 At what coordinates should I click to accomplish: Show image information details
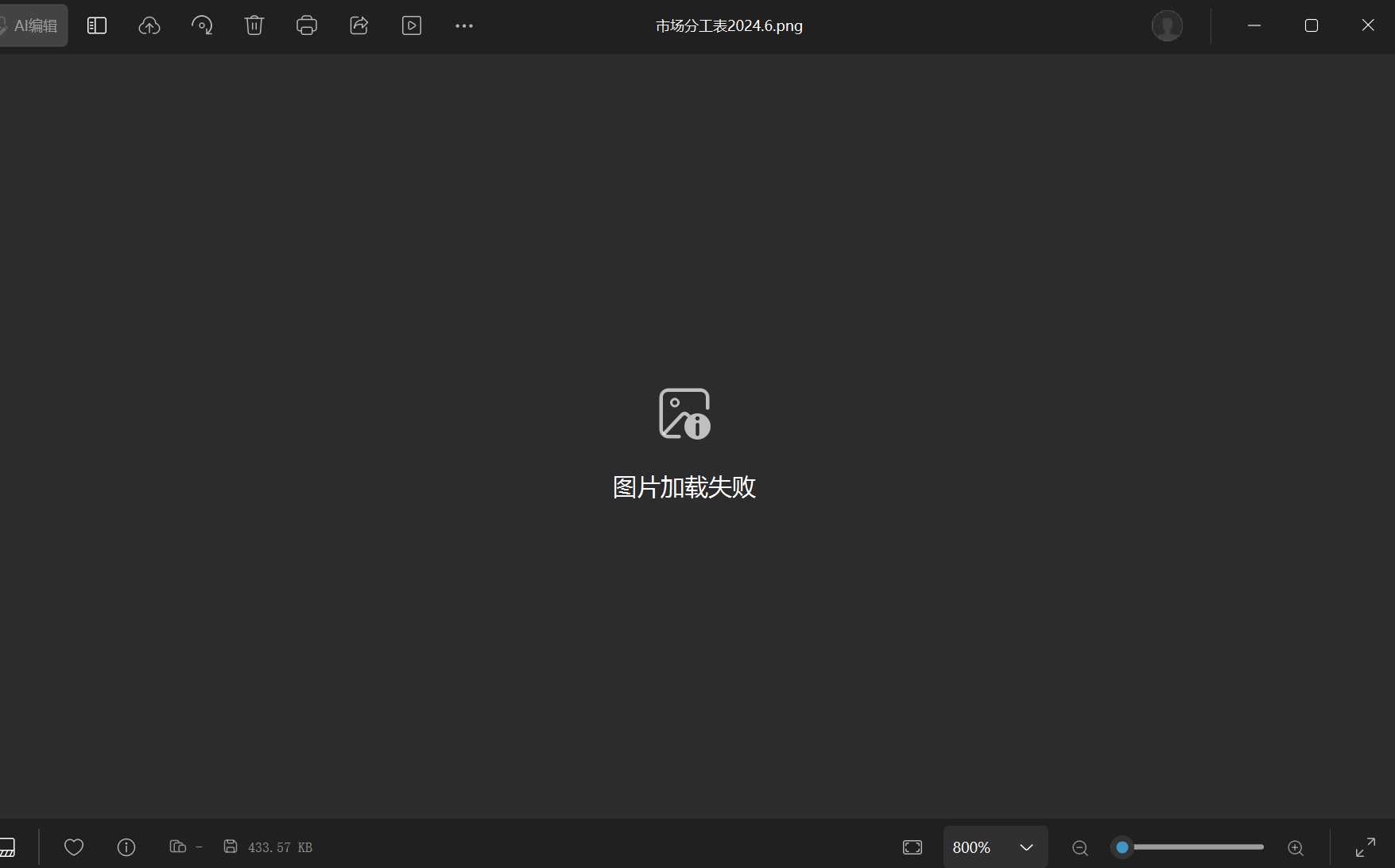(x=126, y=847)
